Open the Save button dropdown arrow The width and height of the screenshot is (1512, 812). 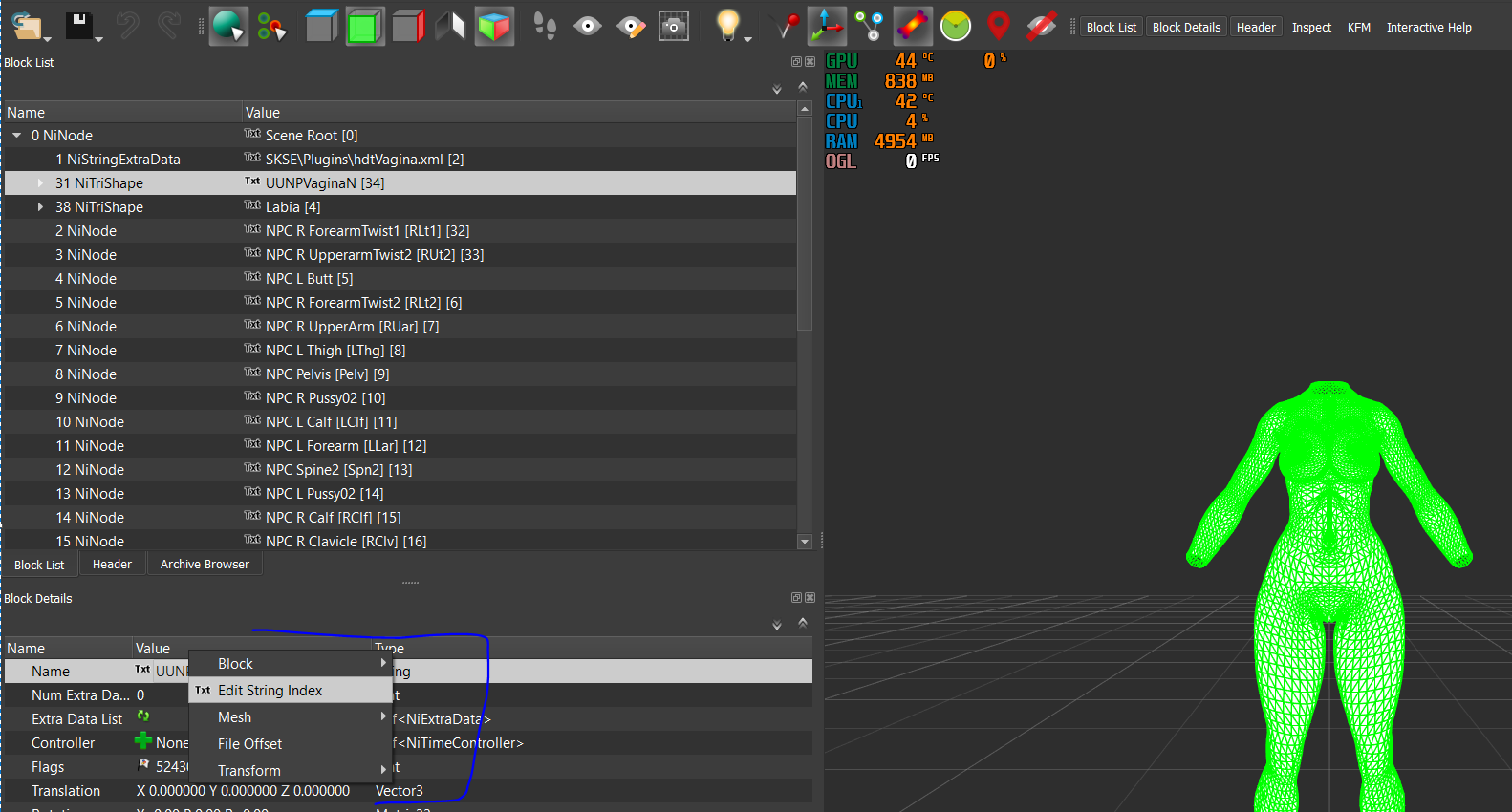(98, 39)
